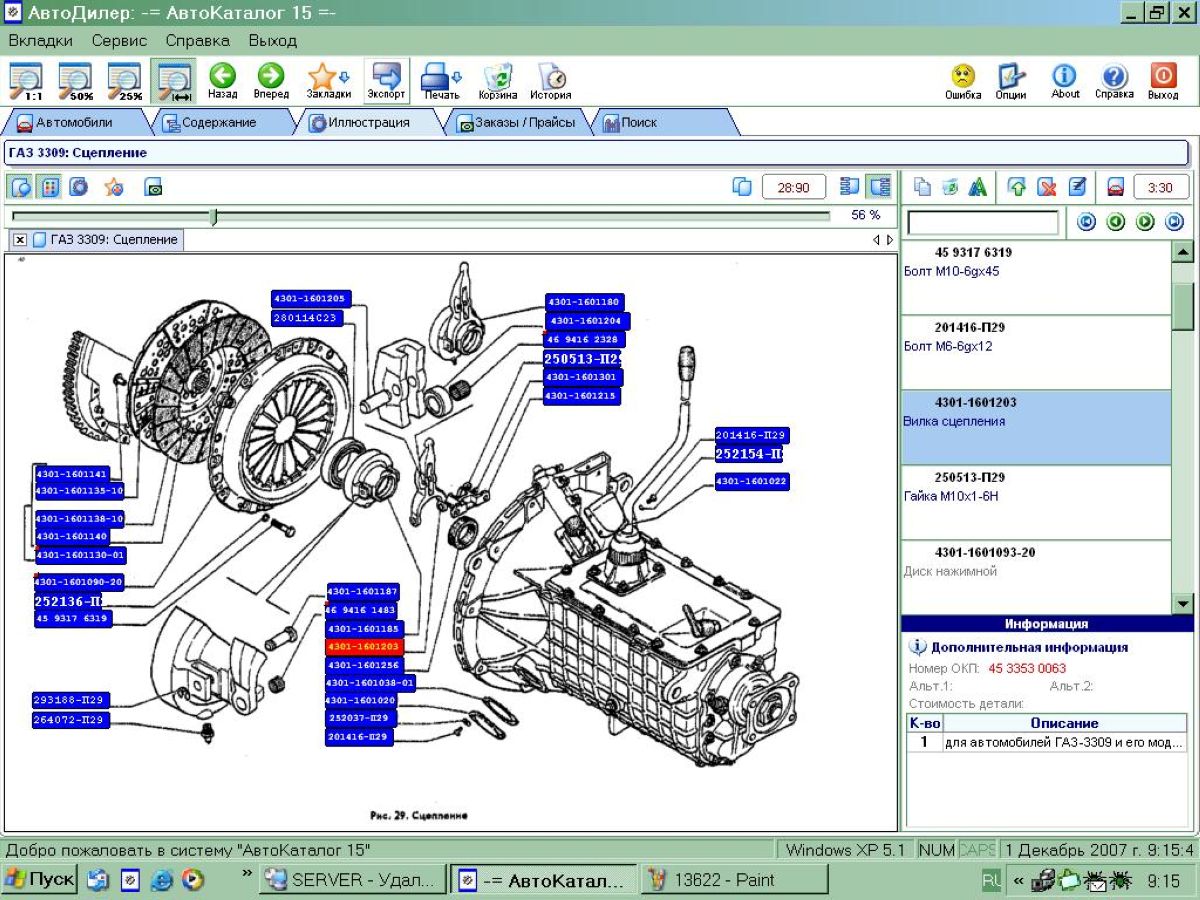Switch to 13622 - Paint taskbar window
Image resolution: width=1200 pixels, height=900 pixels.
pyautogui.click(x=734, y=880)
